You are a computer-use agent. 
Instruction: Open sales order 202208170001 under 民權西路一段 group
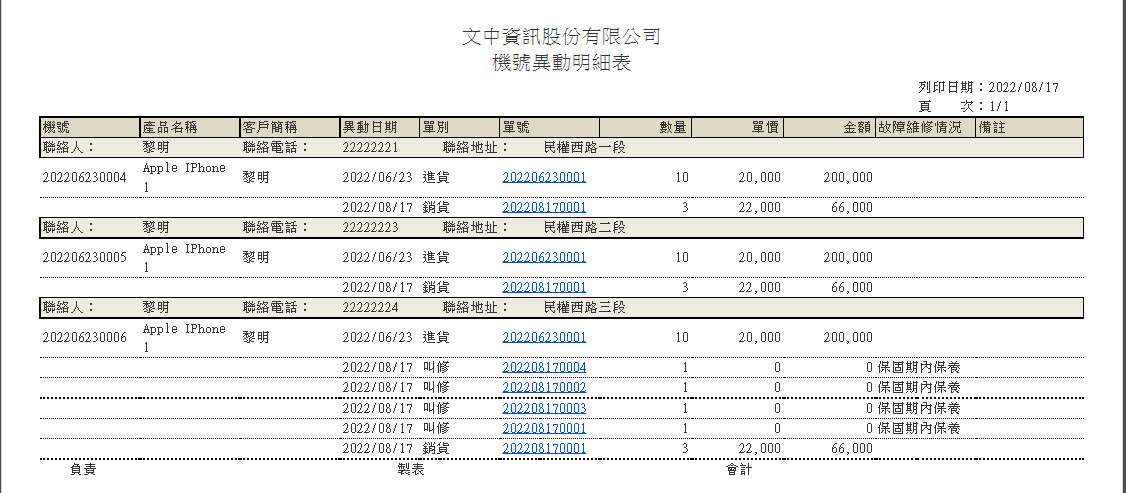tap(544, 207)
